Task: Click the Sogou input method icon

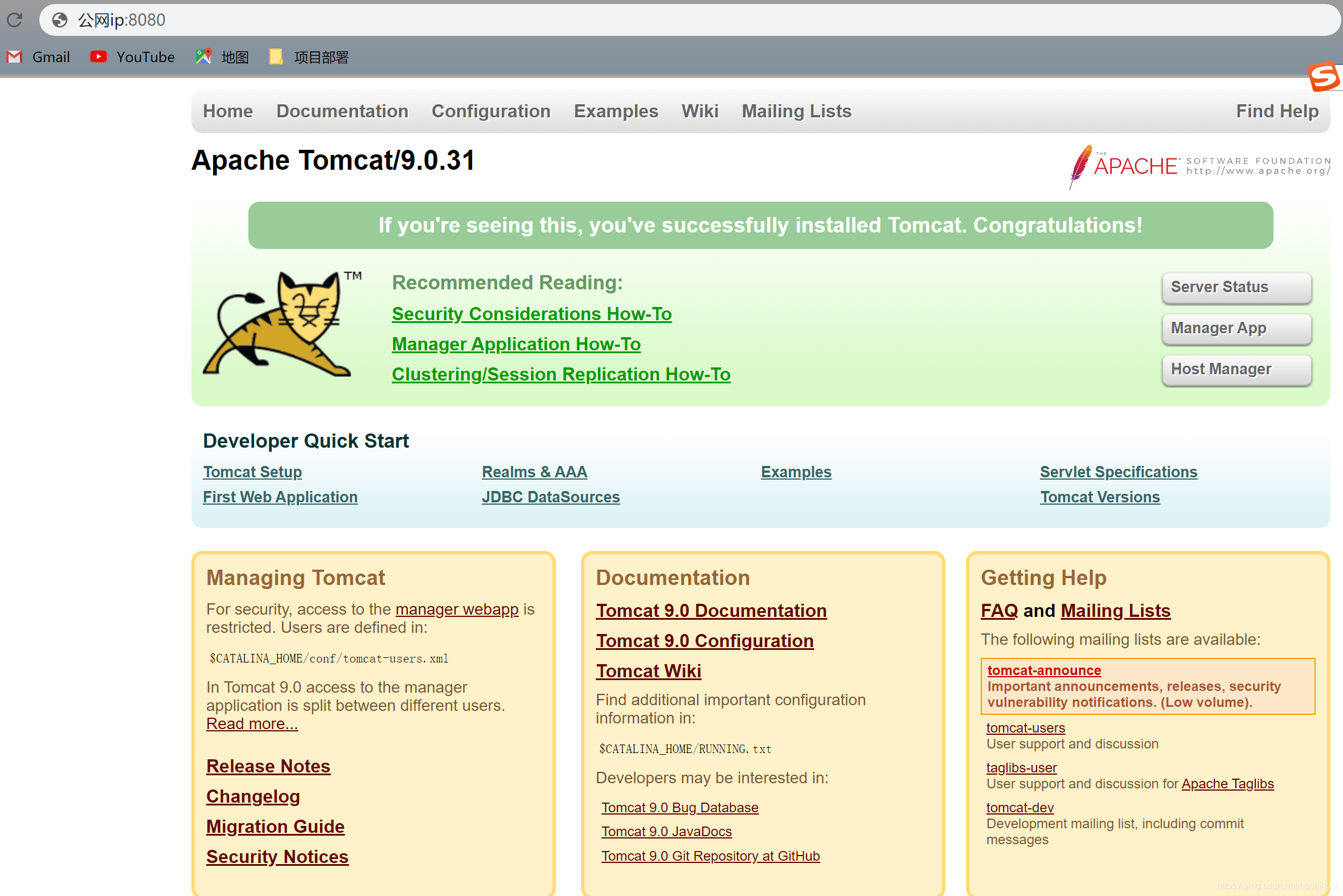Action: click(x=1324, y=76)
